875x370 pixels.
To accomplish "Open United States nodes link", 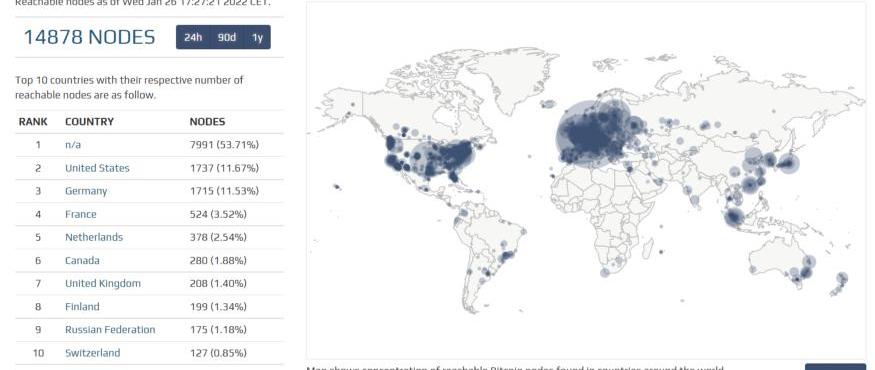I will tap(97, 168).
